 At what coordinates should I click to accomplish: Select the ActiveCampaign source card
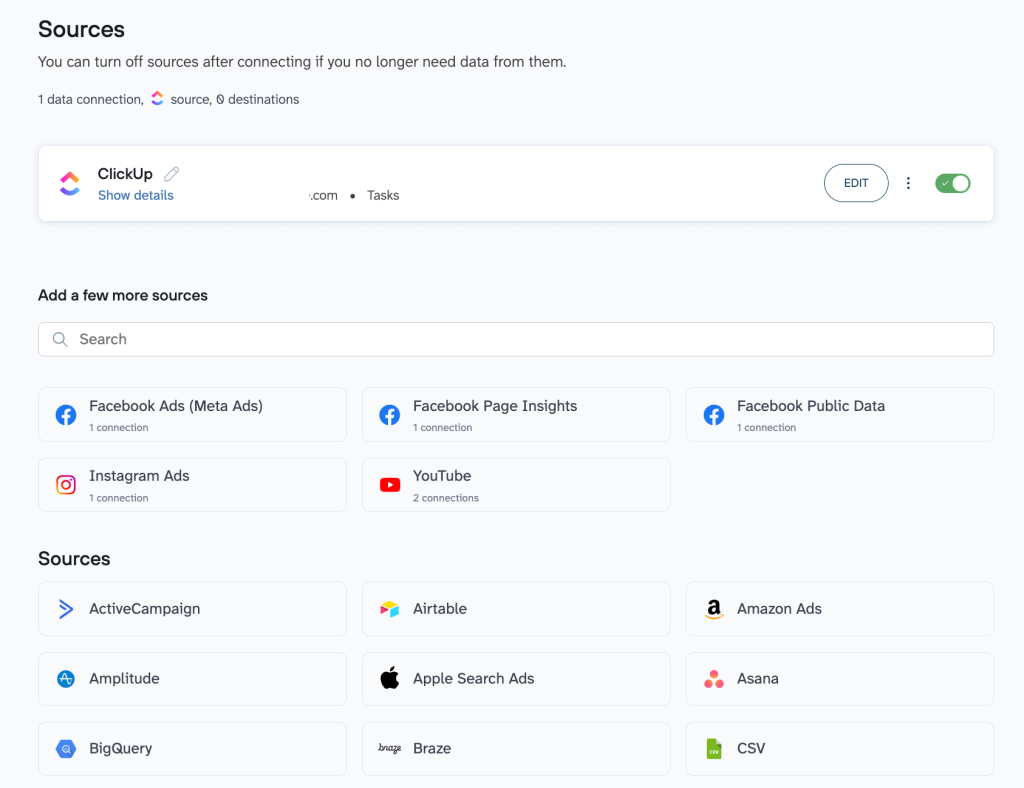(192, 609)
